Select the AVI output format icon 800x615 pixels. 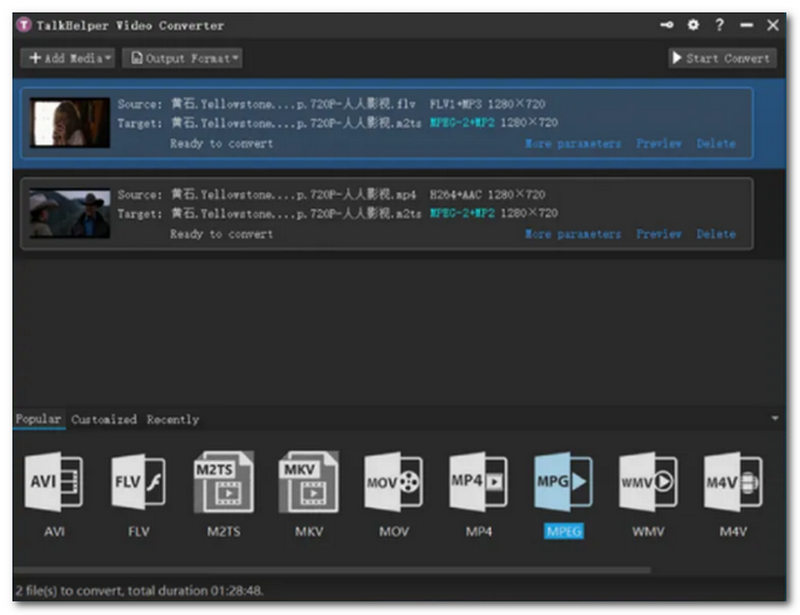click(x=54, y=481)
